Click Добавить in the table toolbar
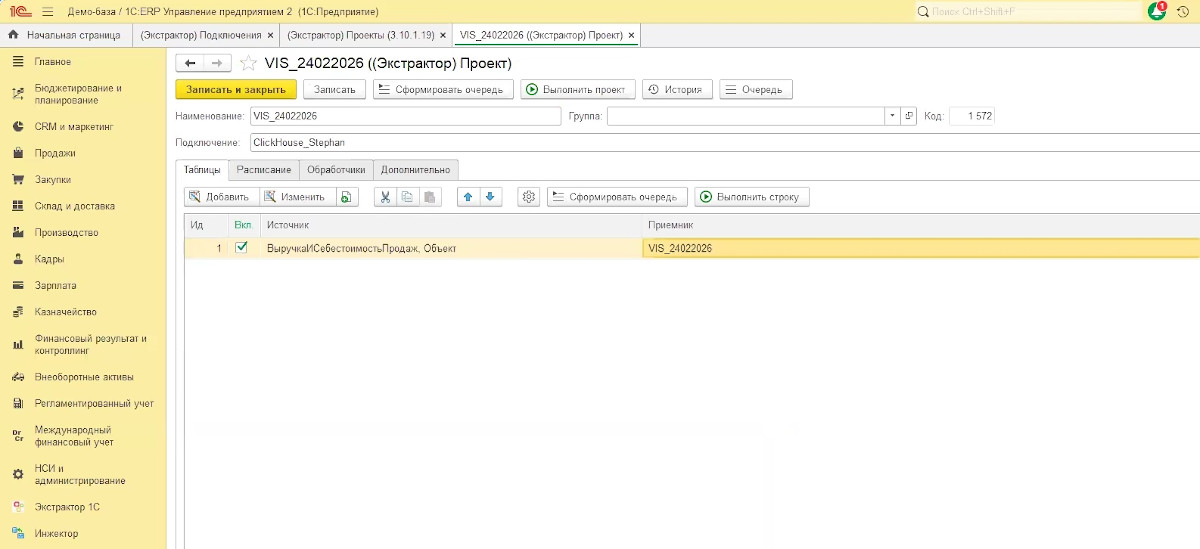The width and height of the screenshot is (1200, 549). click(x=220, y=197)
